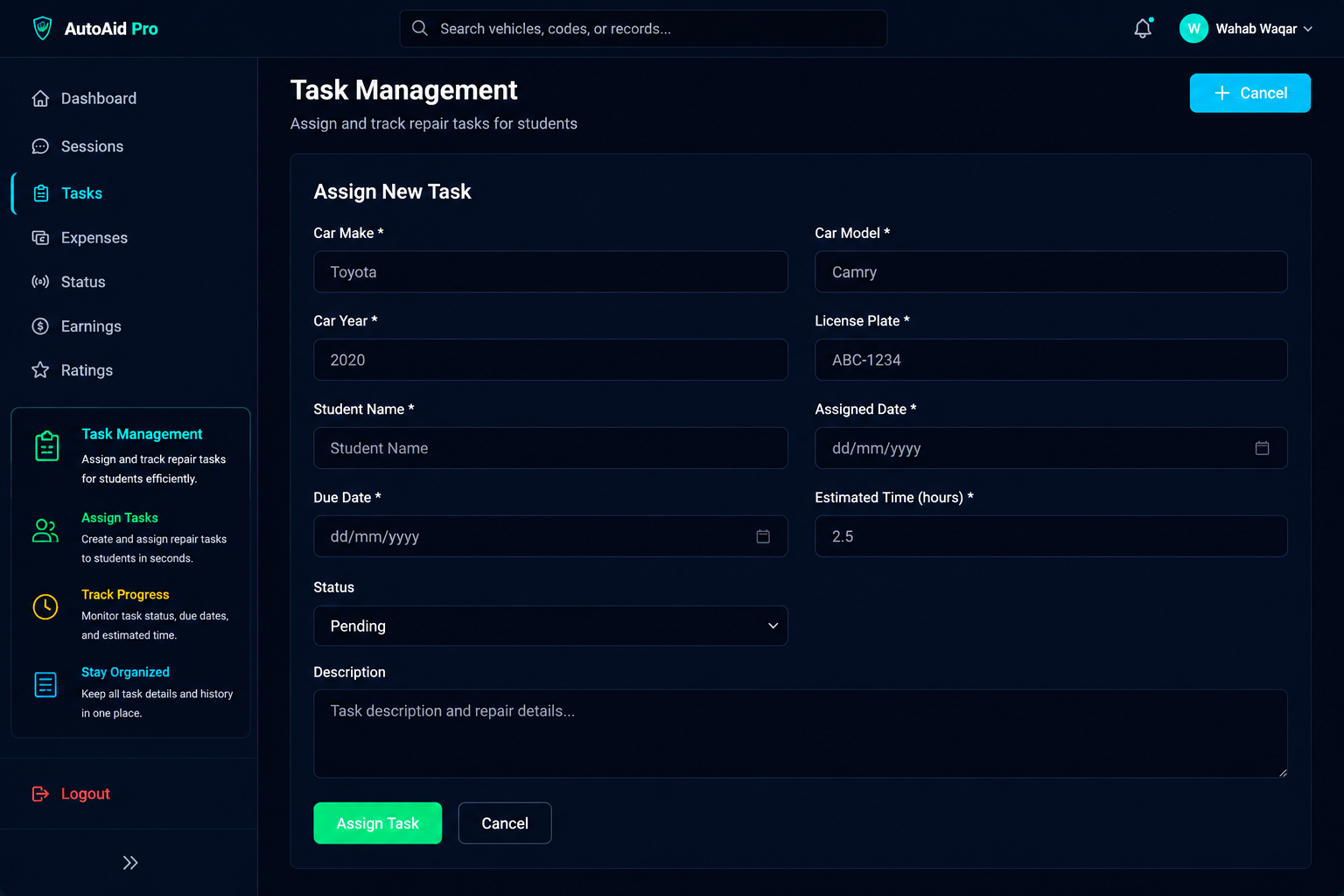Click the AutoAid Pro shield logo
Screen dimensions: 1344x896
(42, 29)
